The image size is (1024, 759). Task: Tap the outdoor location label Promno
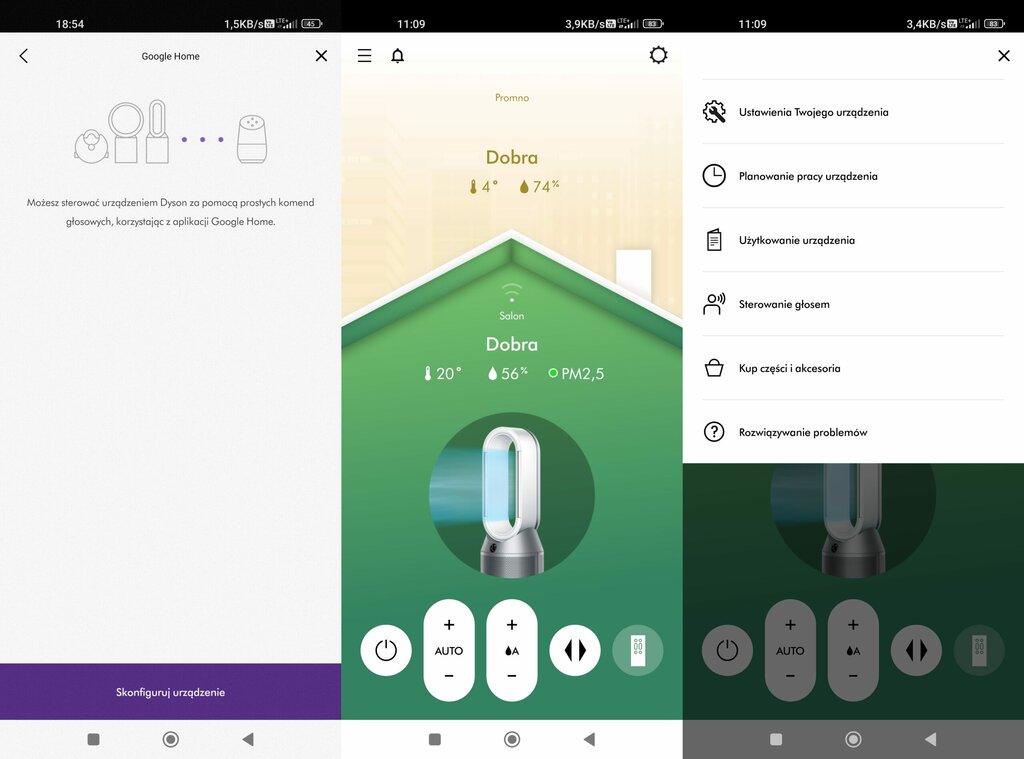[512, 97]
